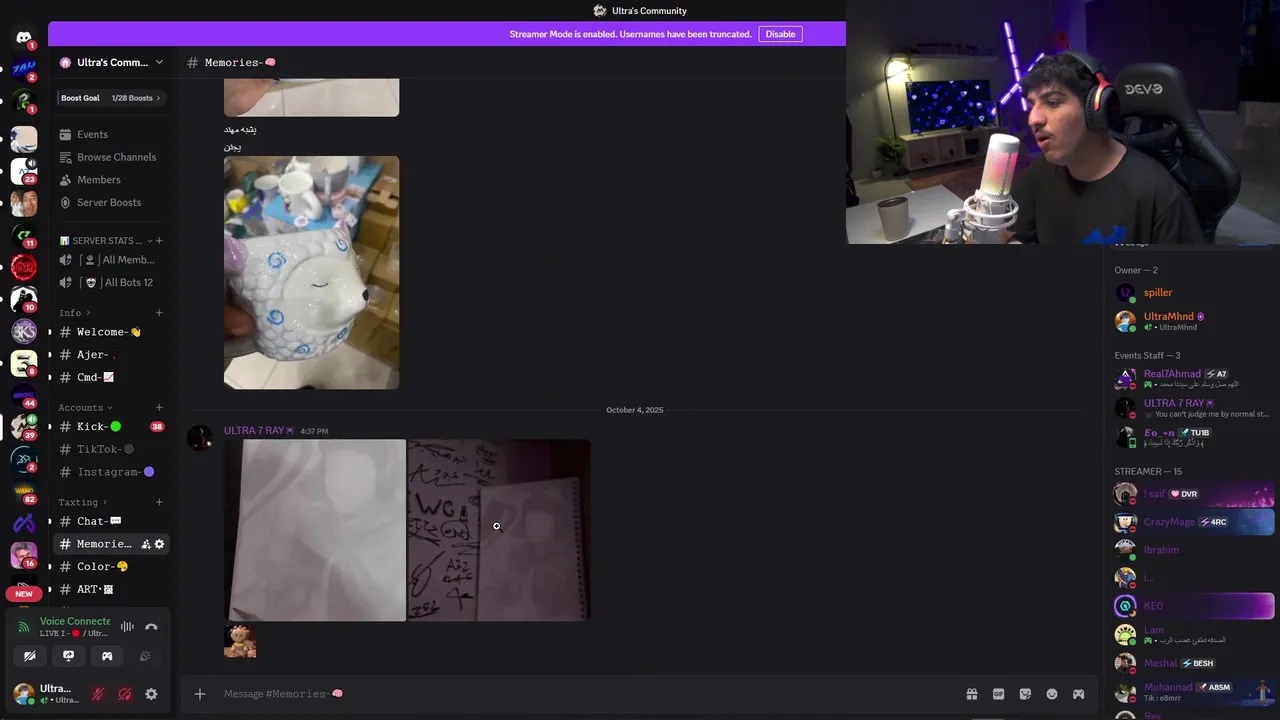Open apps launcher in message bar
1280x720 pixels.
click(x=1078, y=694)
